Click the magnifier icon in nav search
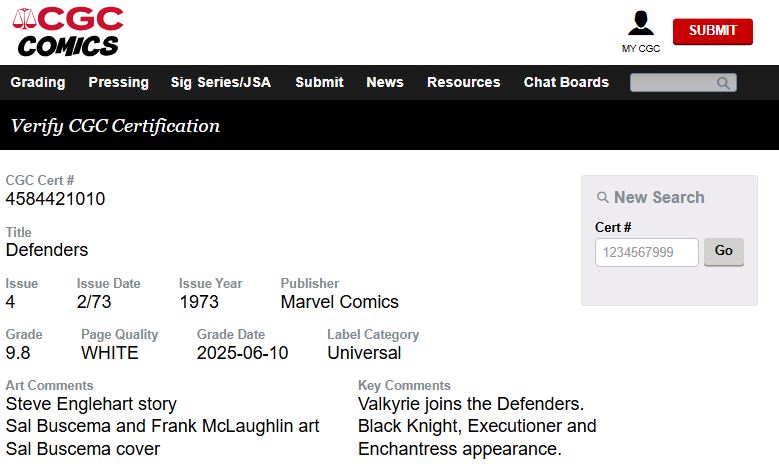The width and height of the screenshot is (779, 471). pos(724,83)
